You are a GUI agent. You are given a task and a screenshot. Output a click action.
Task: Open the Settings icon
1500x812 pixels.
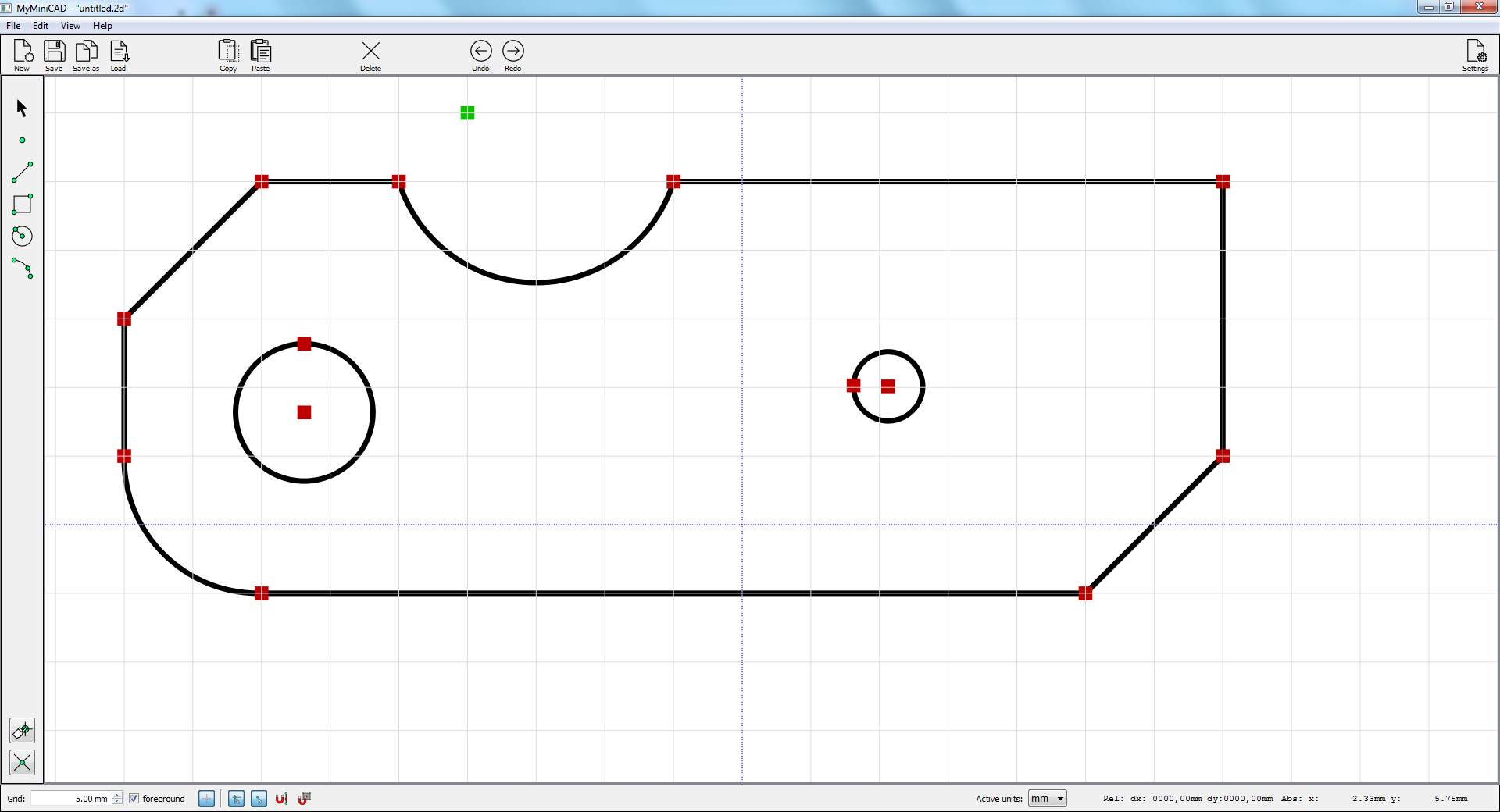coord(1476,55)
